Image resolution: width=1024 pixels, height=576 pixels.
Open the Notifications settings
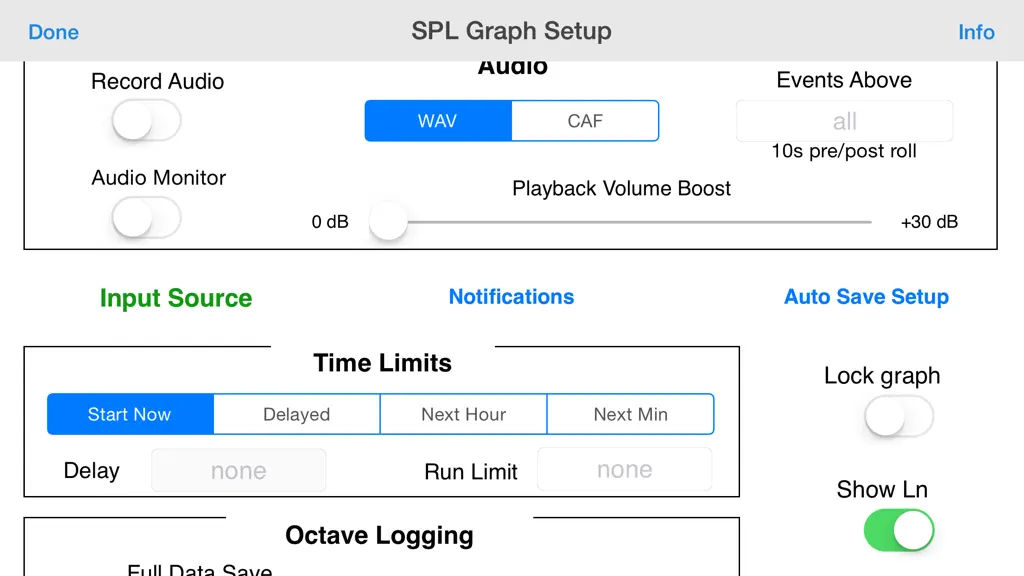(511, 296)
